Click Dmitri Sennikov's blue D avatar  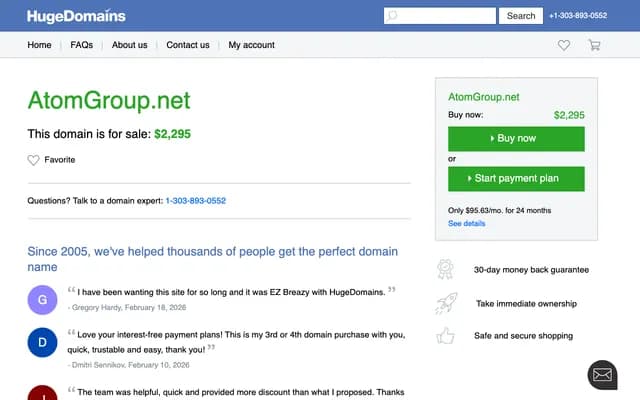click(x=42, y=343)
